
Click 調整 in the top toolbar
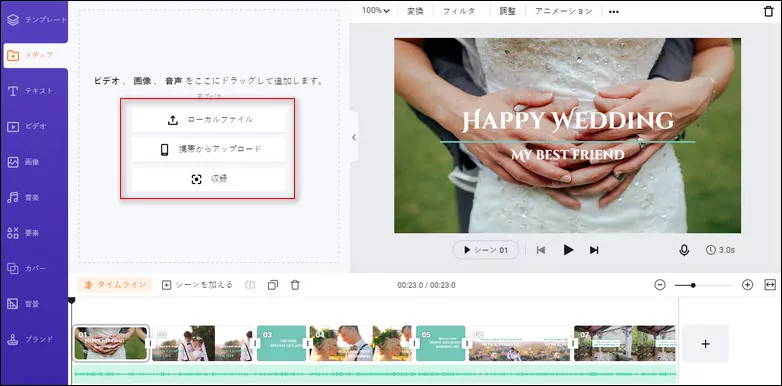click(508, 11)
